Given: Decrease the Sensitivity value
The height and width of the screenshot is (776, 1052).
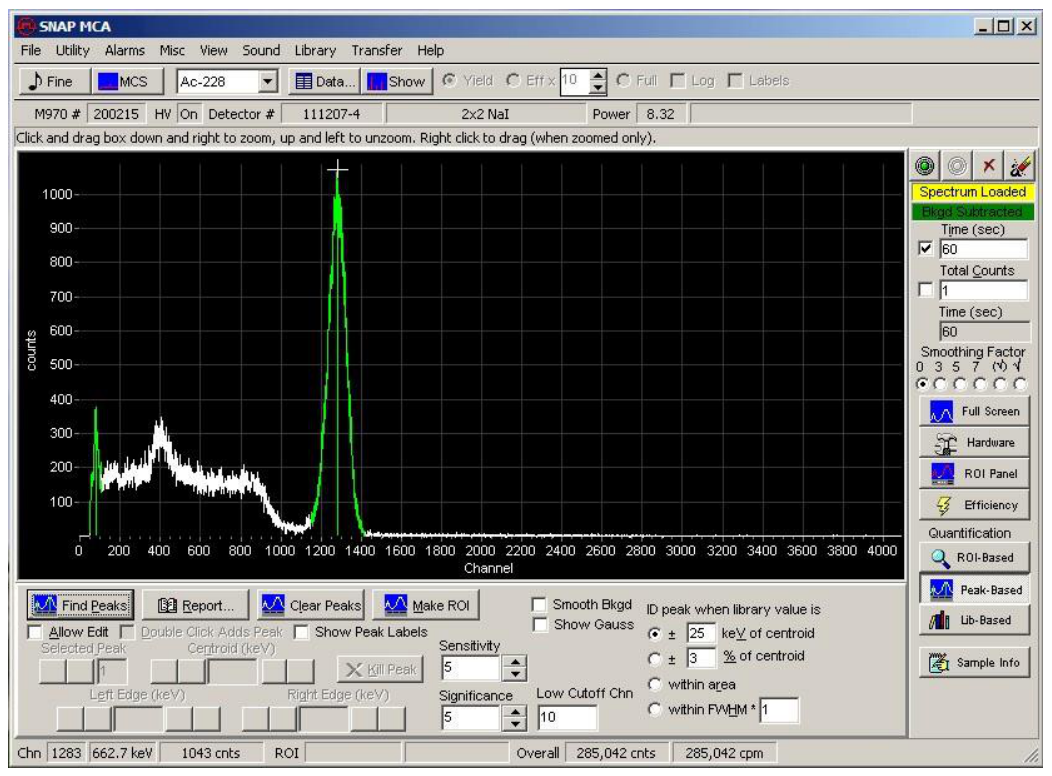Looking at the screenshot, I should tap(515, 674).
